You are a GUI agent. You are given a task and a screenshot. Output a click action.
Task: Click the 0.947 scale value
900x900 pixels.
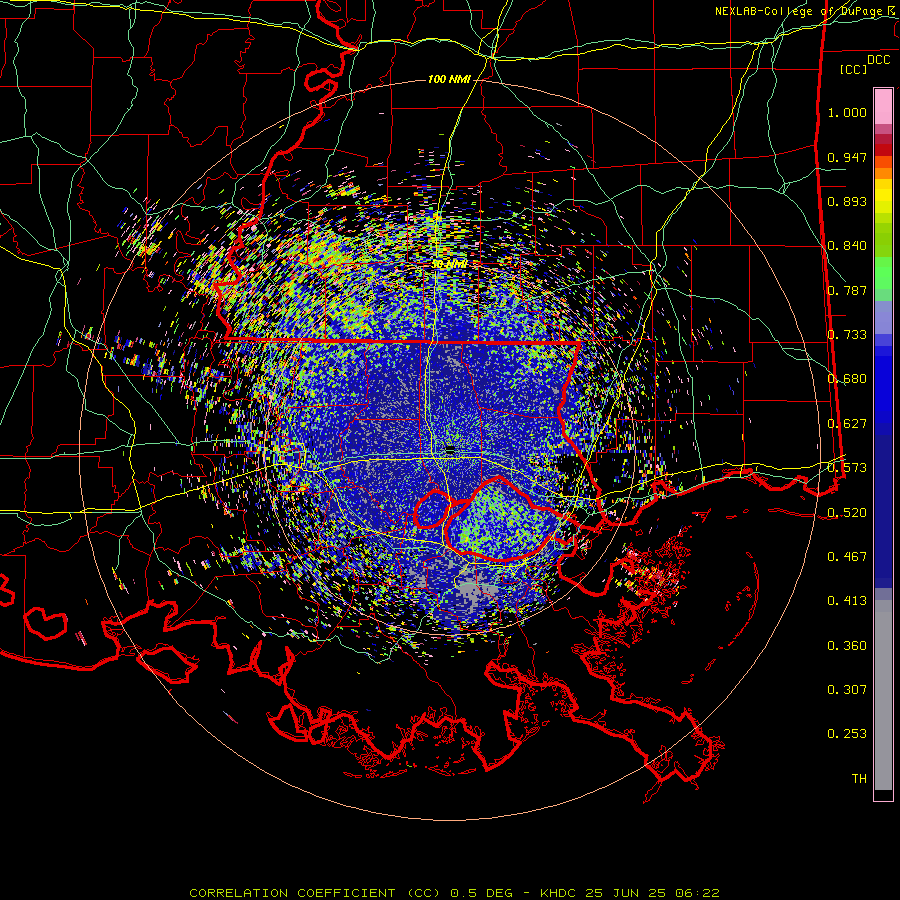tap(847, 157)
